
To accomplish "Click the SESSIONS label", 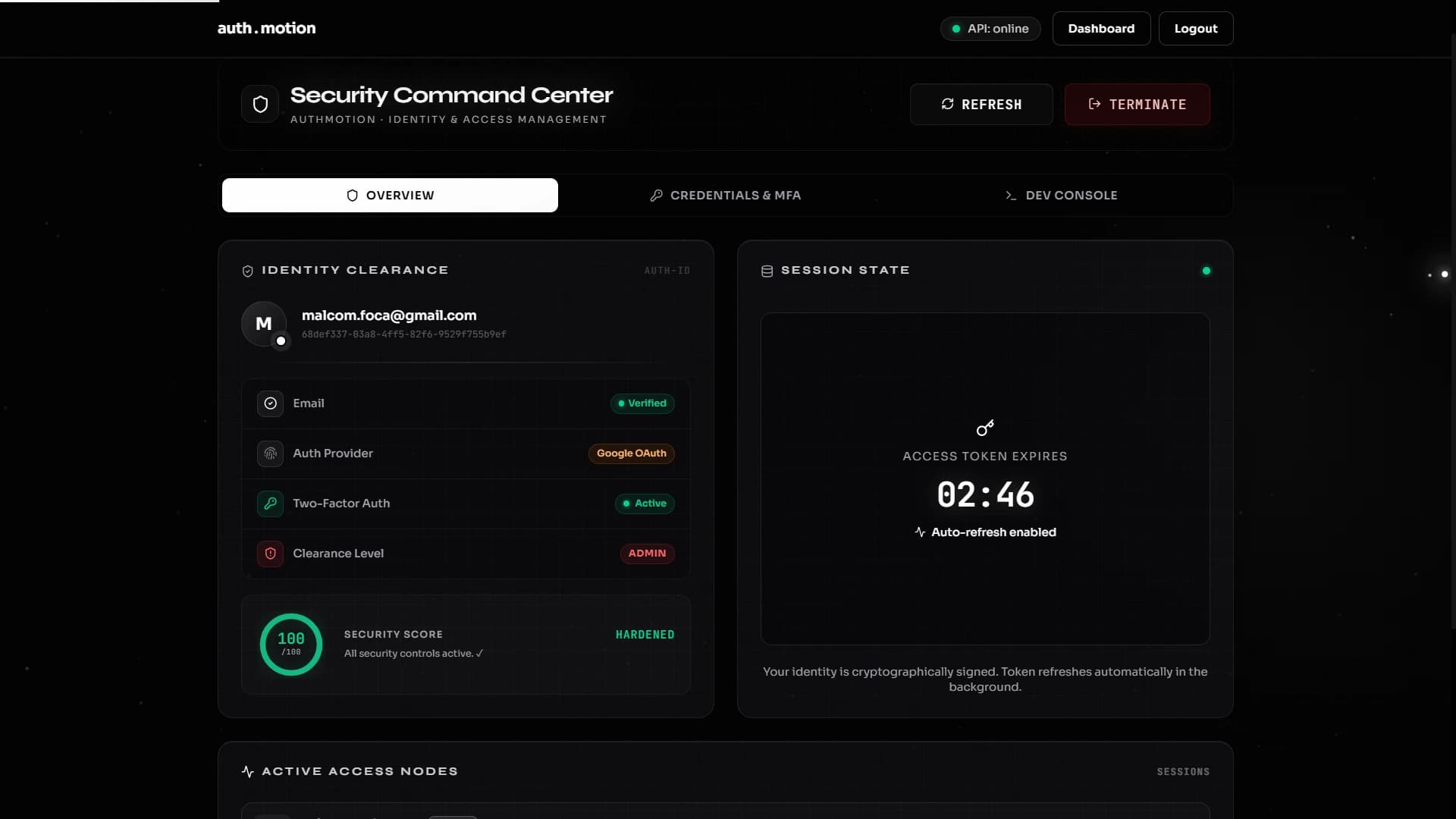I will click(1183, 772).
